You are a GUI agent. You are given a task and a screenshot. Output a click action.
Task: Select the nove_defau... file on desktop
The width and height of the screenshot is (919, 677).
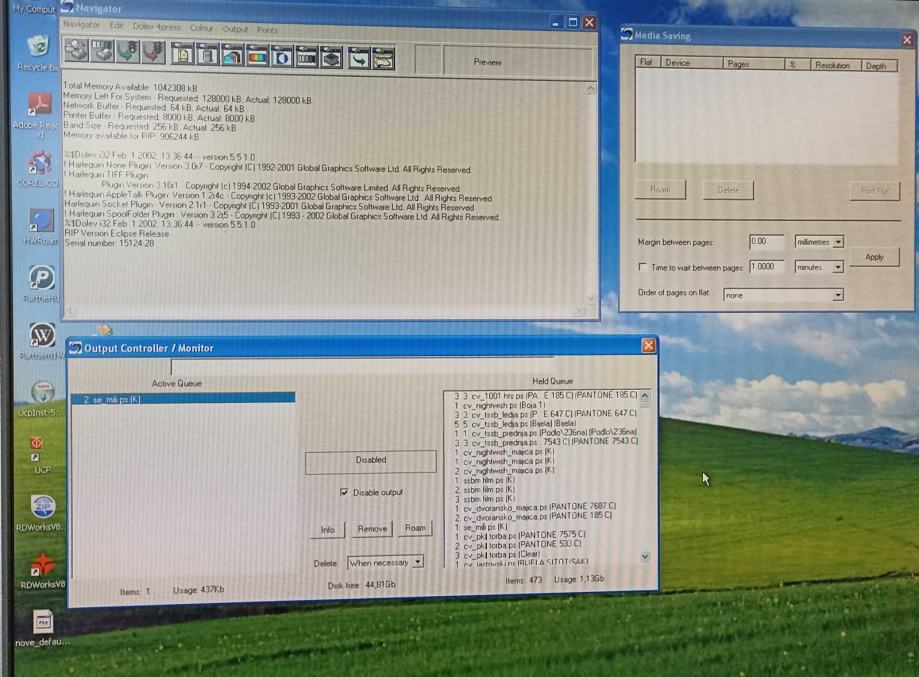click(43, 628)
